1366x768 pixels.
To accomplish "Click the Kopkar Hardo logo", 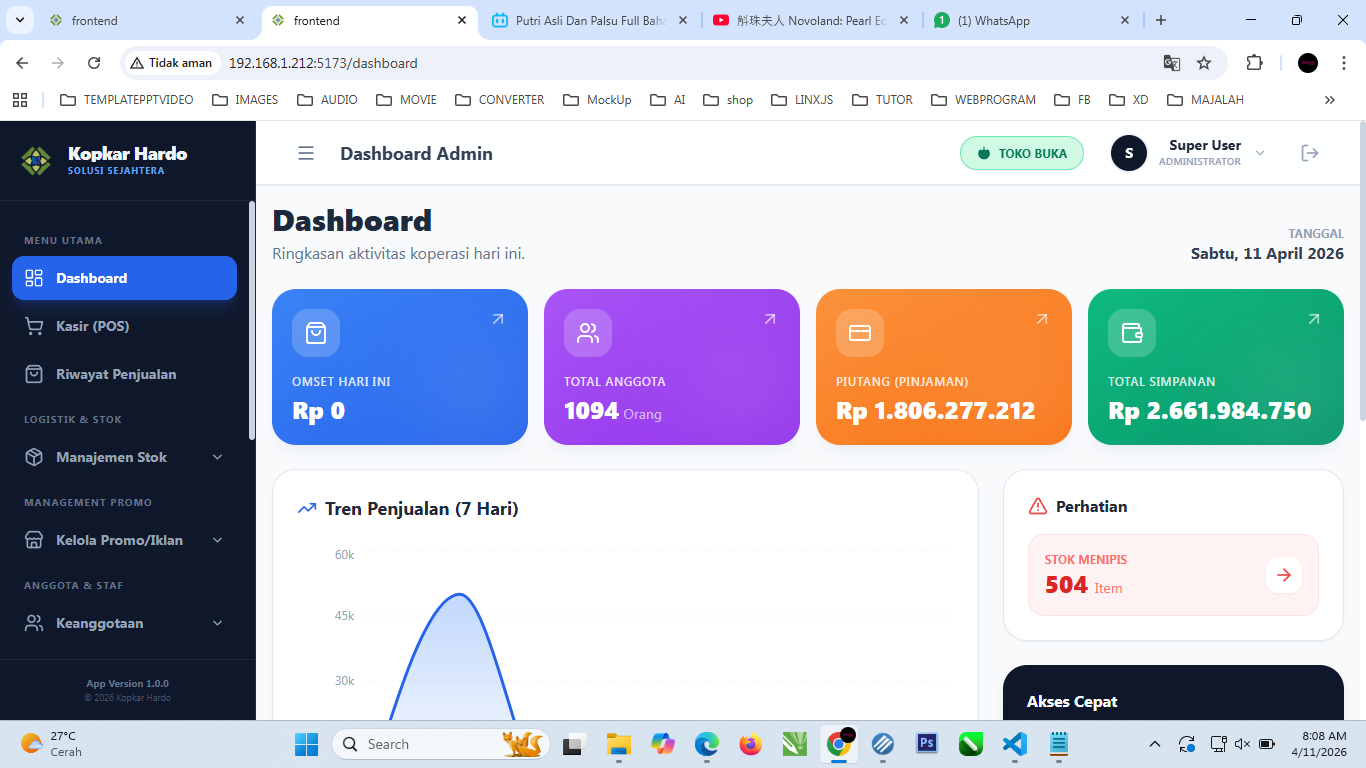I will tap(36, 160).
